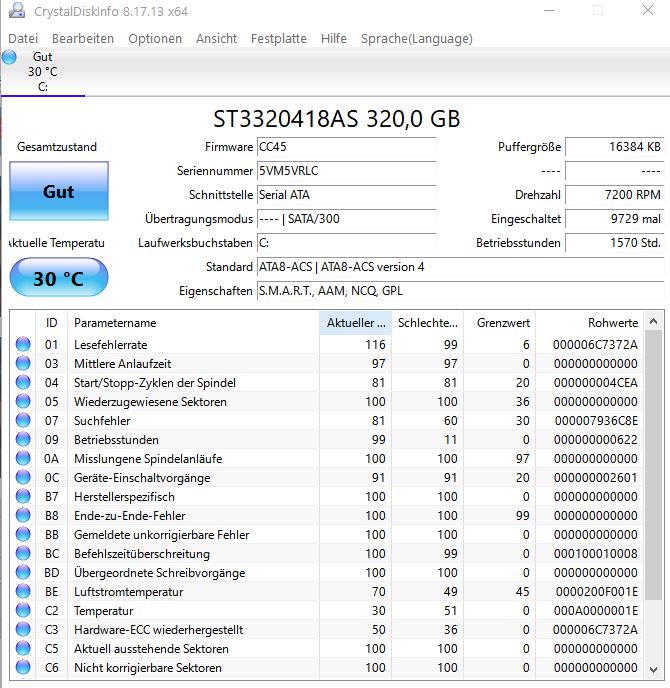Open the Sprache(Language) menu

coord(417,39)
